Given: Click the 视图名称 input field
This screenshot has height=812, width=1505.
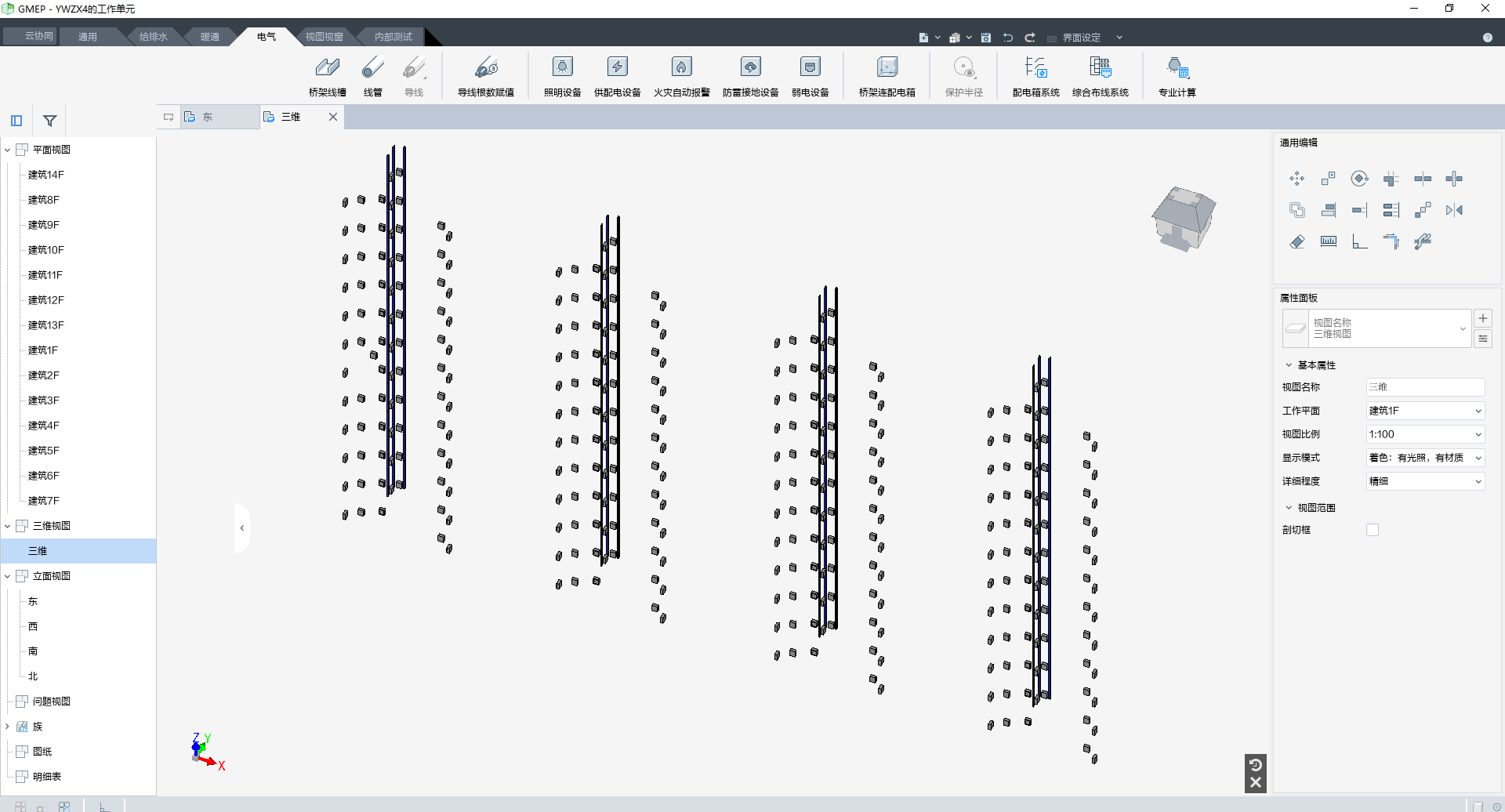Looking at the screenshot, I should [1425, 387].
